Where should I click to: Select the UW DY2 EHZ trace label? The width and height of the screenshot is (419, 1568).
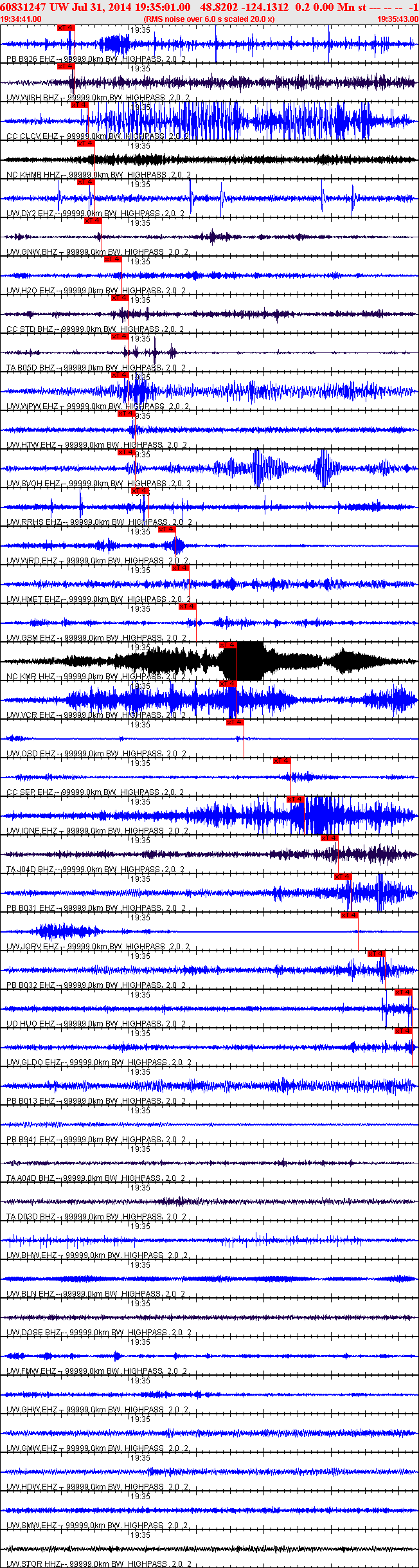tap(95, 214)
